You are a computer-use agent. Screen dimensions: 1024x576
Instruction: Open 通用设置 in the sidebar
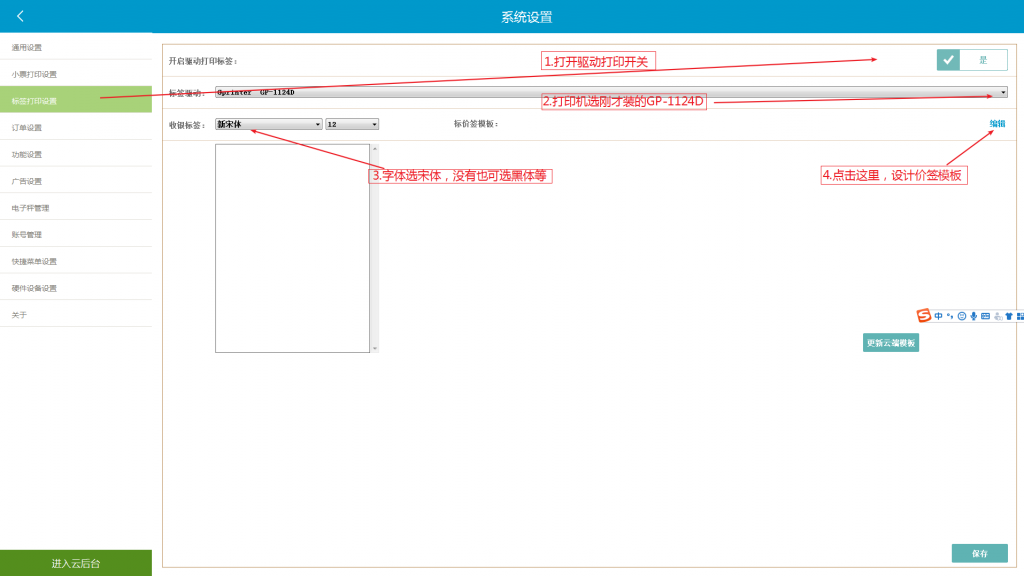76,47
